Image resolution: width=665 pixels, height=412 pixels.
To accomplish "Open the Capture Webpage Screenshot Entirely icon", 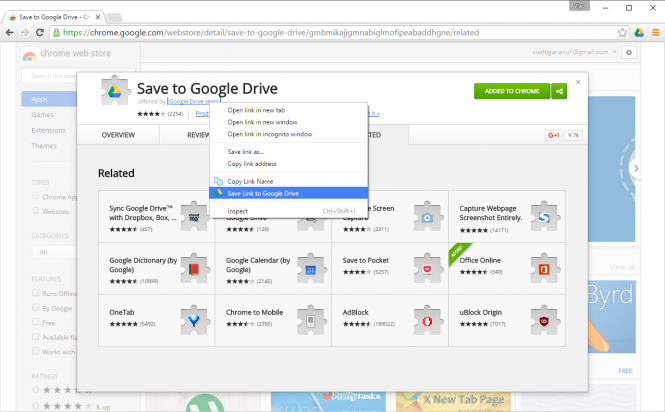I will [545, 217].
